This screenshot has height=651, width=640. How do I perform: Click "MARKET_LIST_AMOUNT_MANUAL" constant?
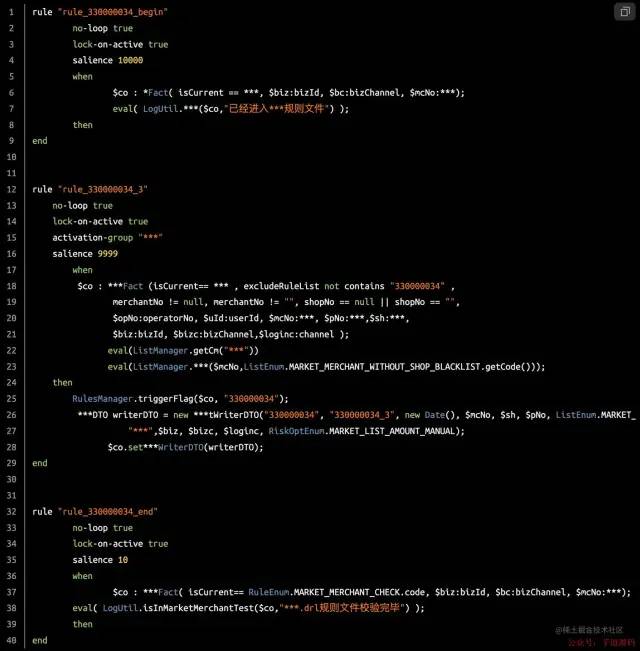coord(391,431)
